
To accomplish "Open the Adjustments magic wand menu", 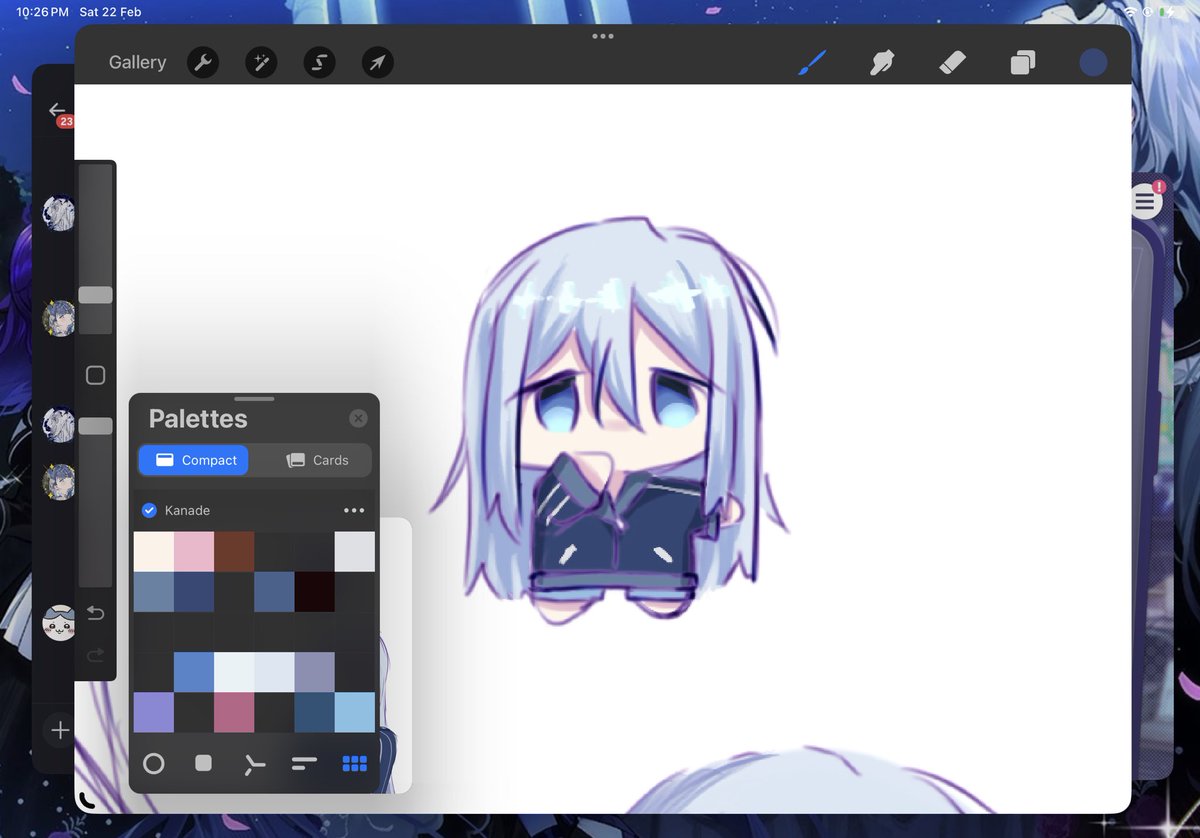I will (261, 63).
